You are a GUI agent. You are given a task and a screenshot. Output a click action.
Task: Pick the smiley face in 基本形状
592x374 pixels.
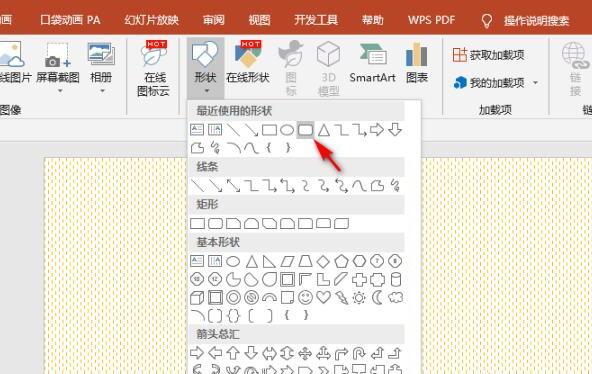click(305, 297)
